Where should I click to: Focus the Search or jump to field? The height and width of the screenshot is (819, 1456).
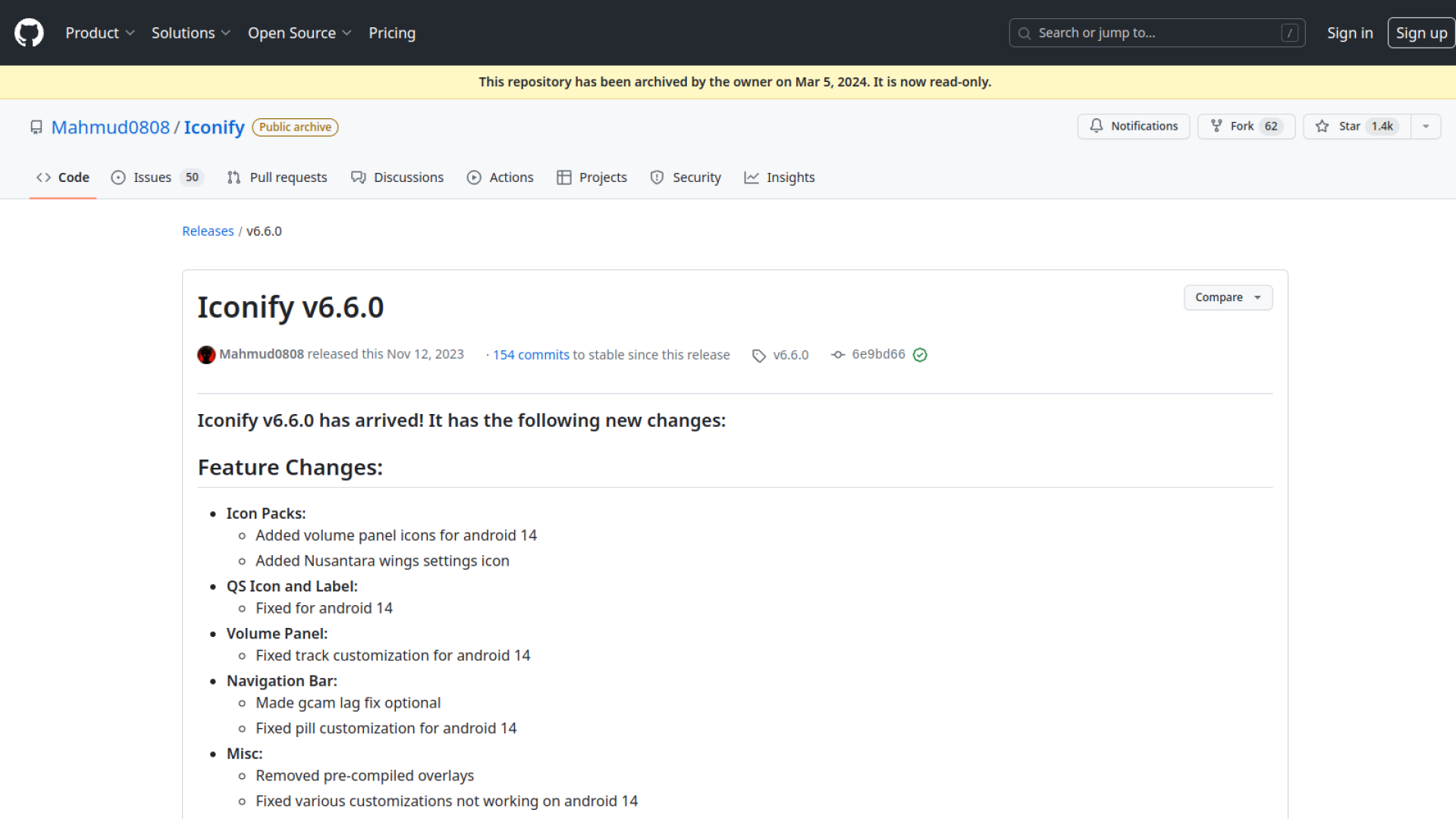(x=1156, y=33)
